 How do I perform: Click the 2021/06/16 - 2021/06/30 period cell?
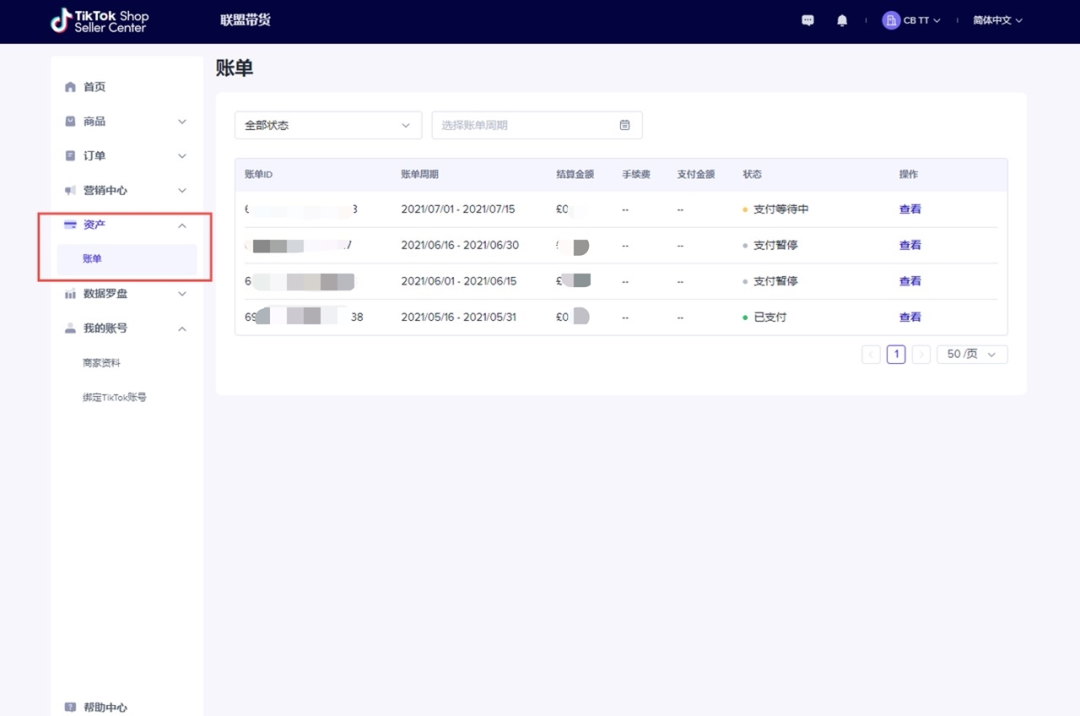tap(459, 245)
